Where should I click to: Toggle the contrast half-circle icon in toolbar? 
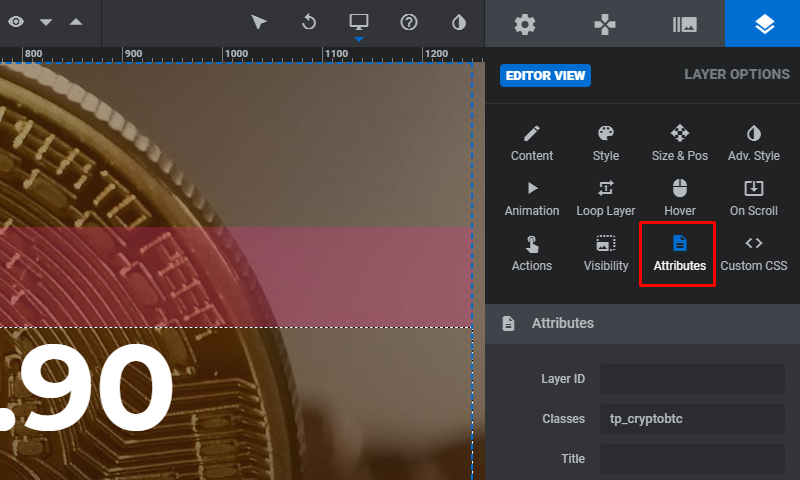[459, 22]
